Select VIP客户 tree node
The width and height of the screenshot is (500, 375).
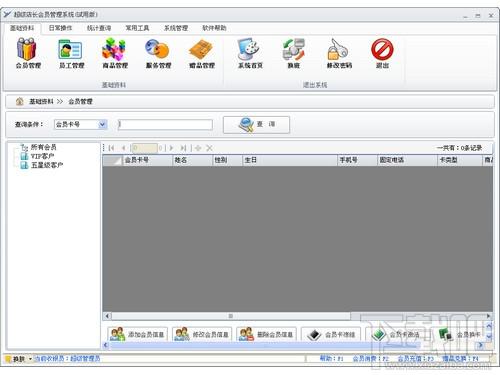tap(42, 156)
